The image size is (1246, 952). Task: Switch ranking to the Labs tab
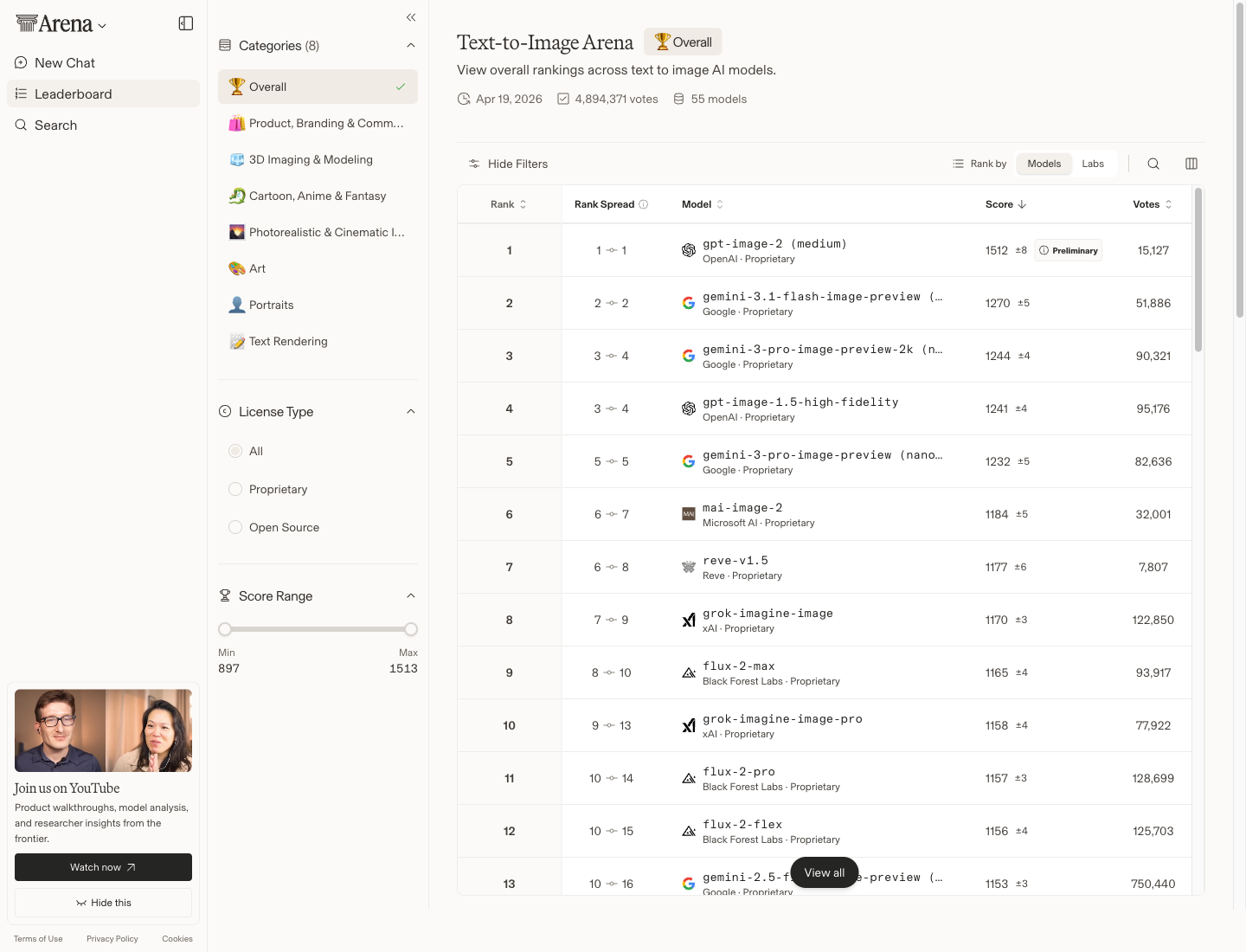click(1093, 164)
